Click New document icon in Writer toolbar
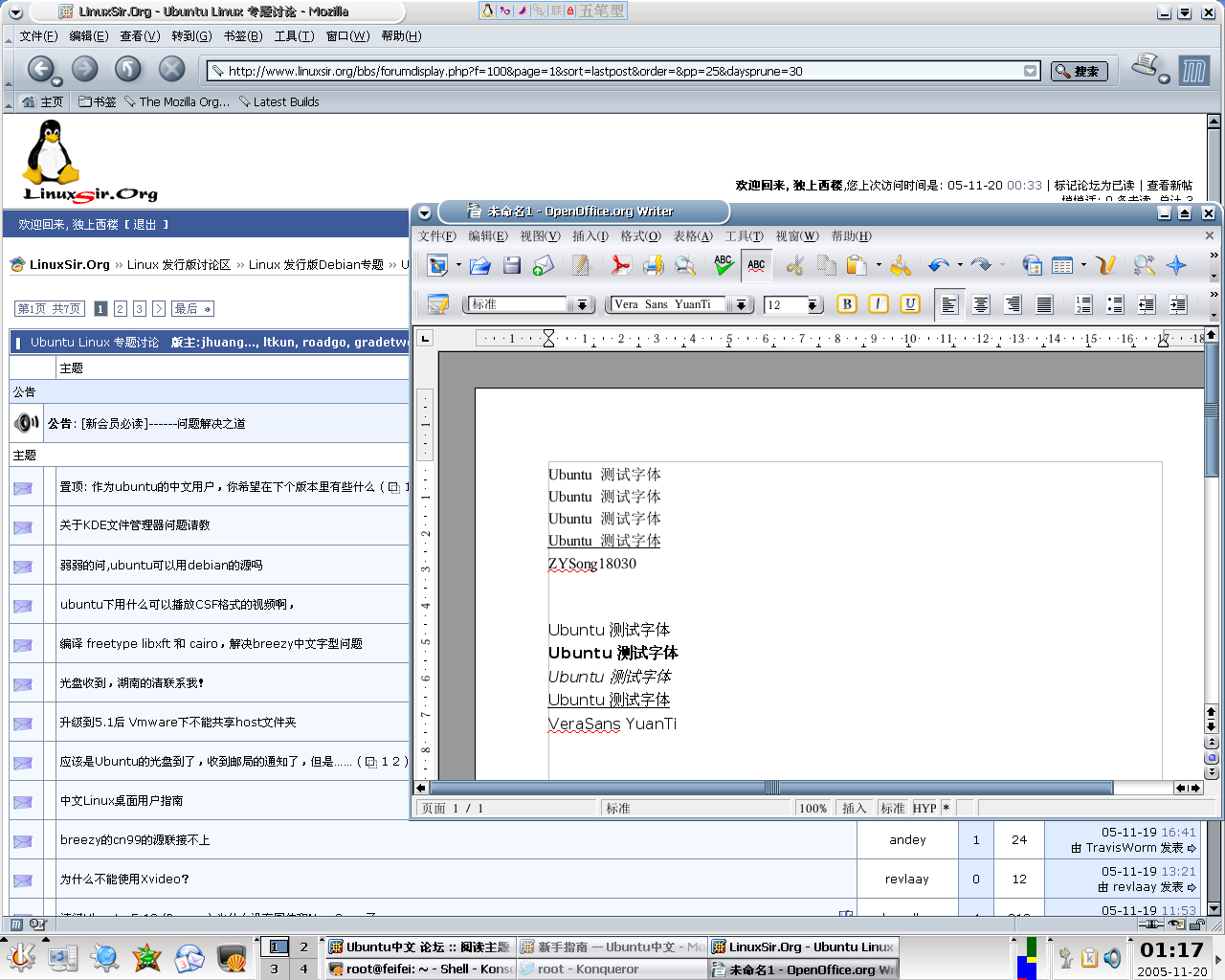The width and height of the screenshot is (1225, 980). (x=438, y=265)
